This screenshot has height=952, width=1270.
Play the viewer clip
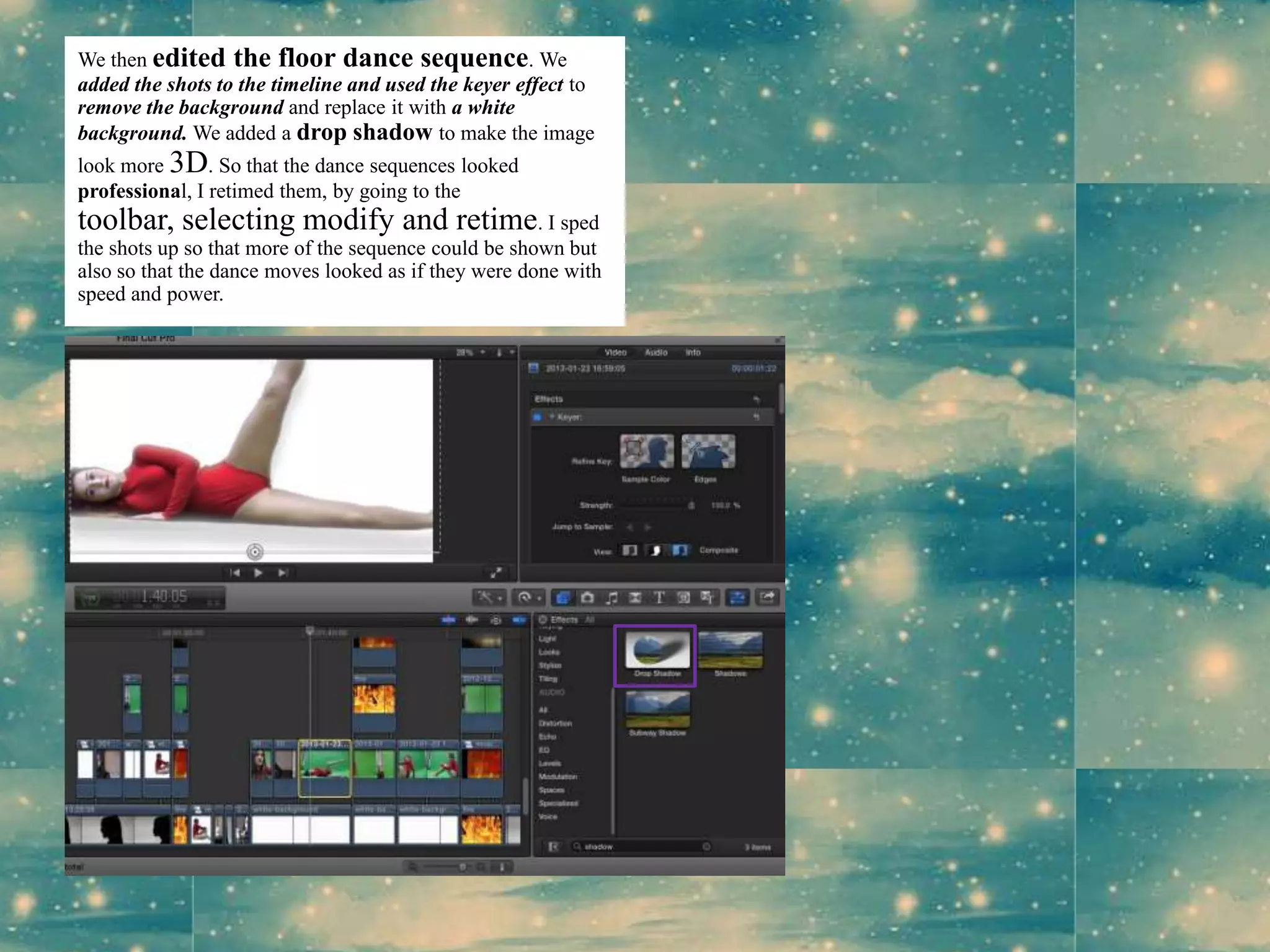coord(258,573)
